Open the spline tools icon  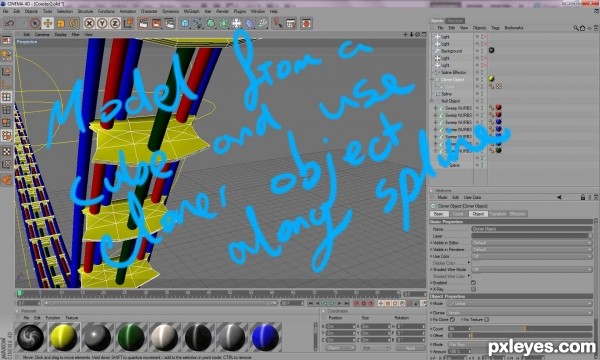pyautogui.click(x=198, y=24)
